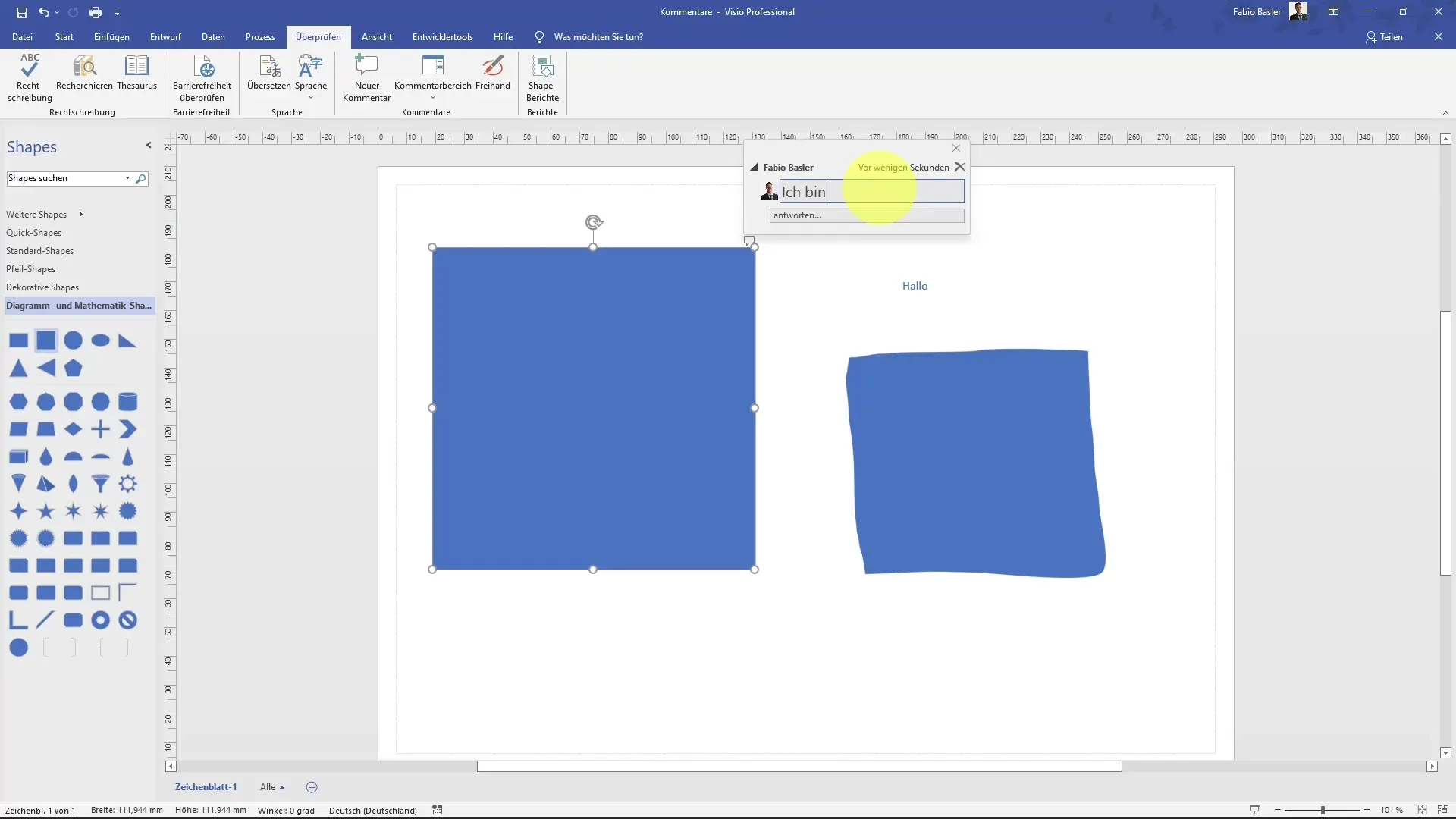Close the comment popup

click(956, 148)
